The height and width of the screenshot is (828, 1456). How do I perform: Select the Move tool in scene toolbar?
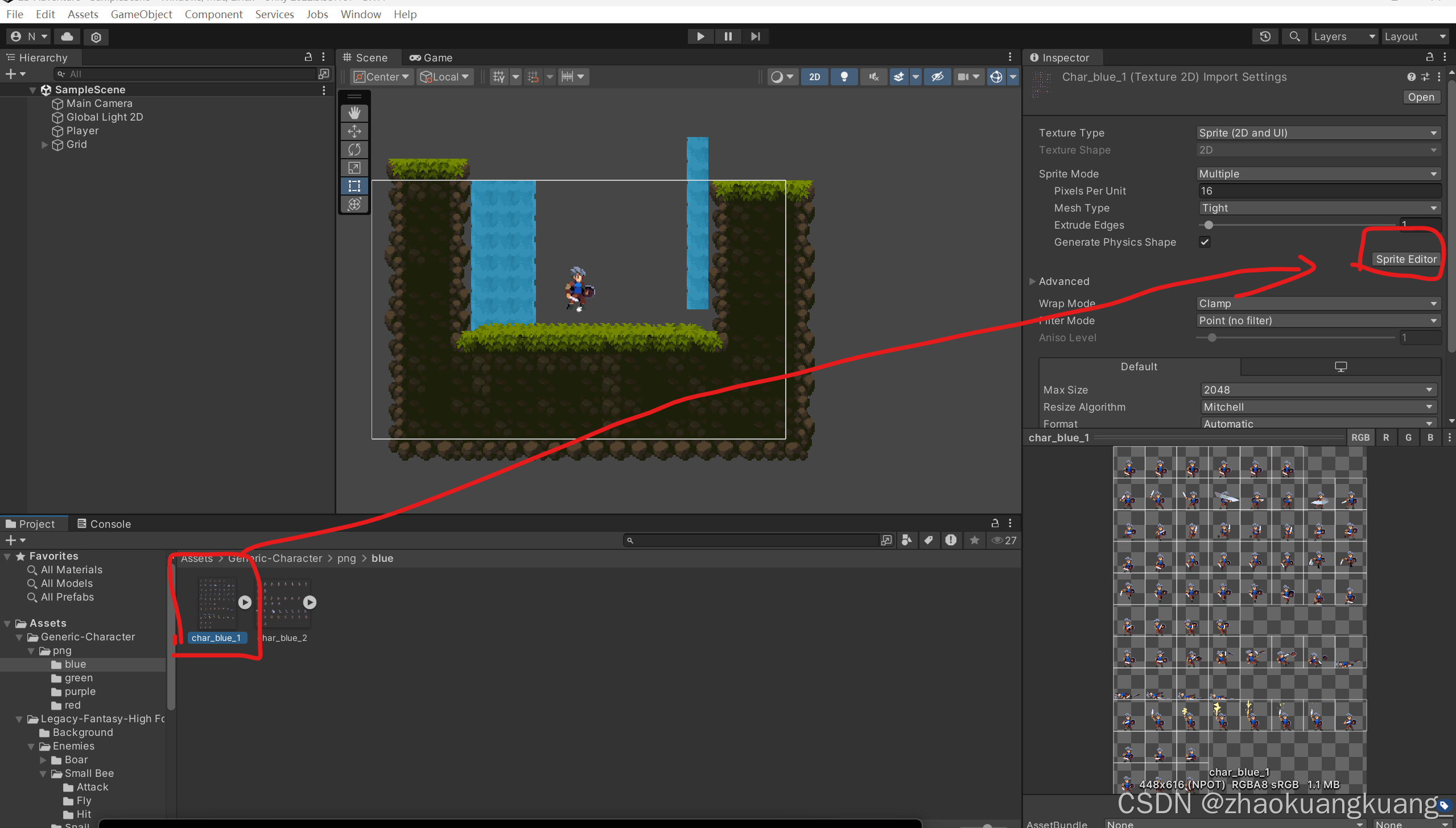(354, 131)
